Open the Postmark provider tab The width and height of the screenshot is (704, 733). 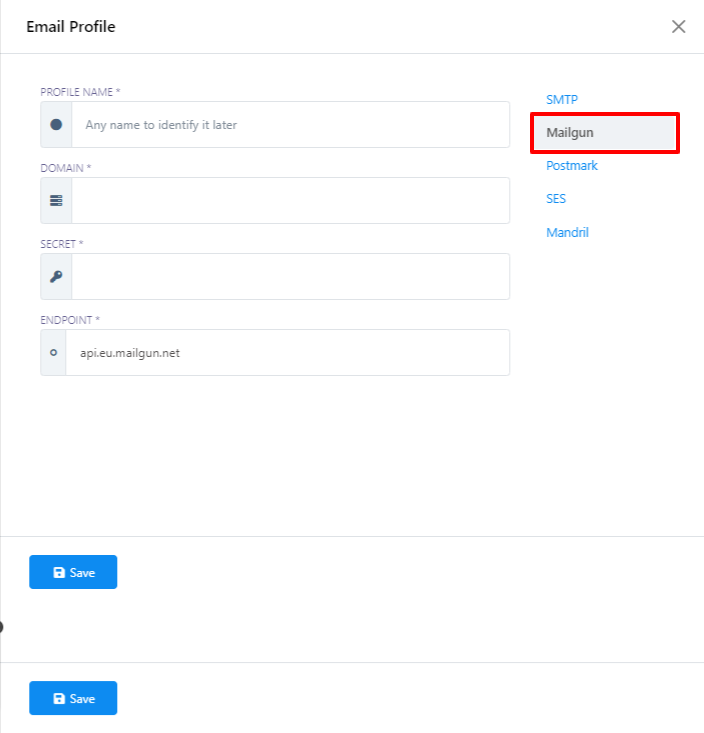(x=572, y=165)
